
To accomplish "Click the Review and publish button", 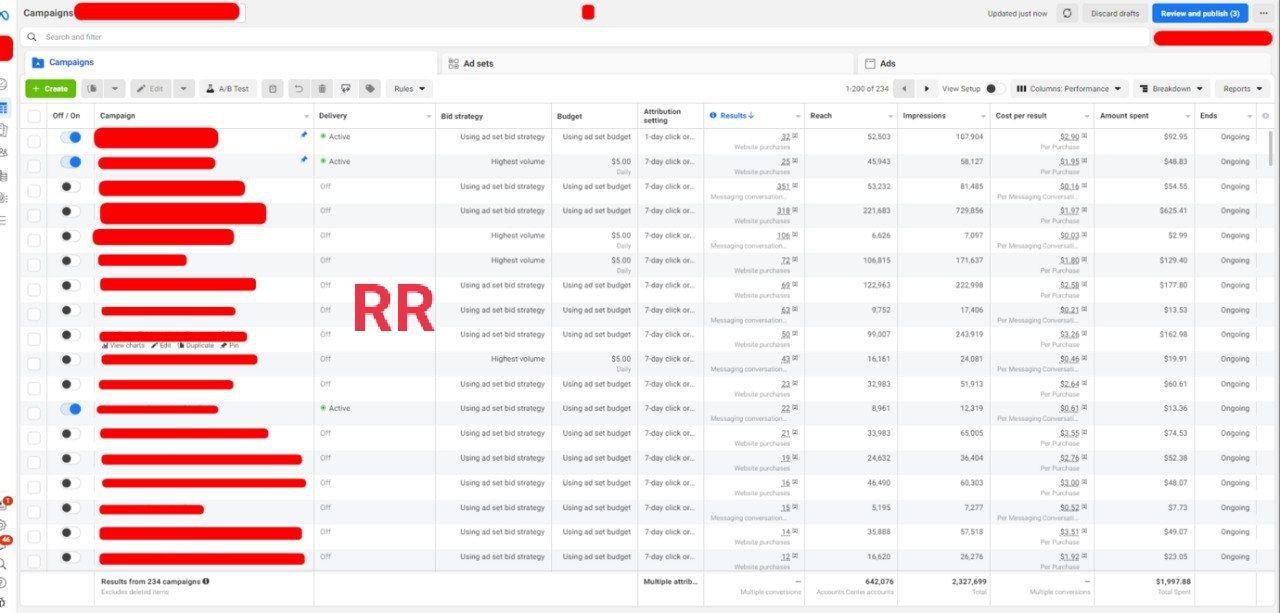I will point(1200,13).
